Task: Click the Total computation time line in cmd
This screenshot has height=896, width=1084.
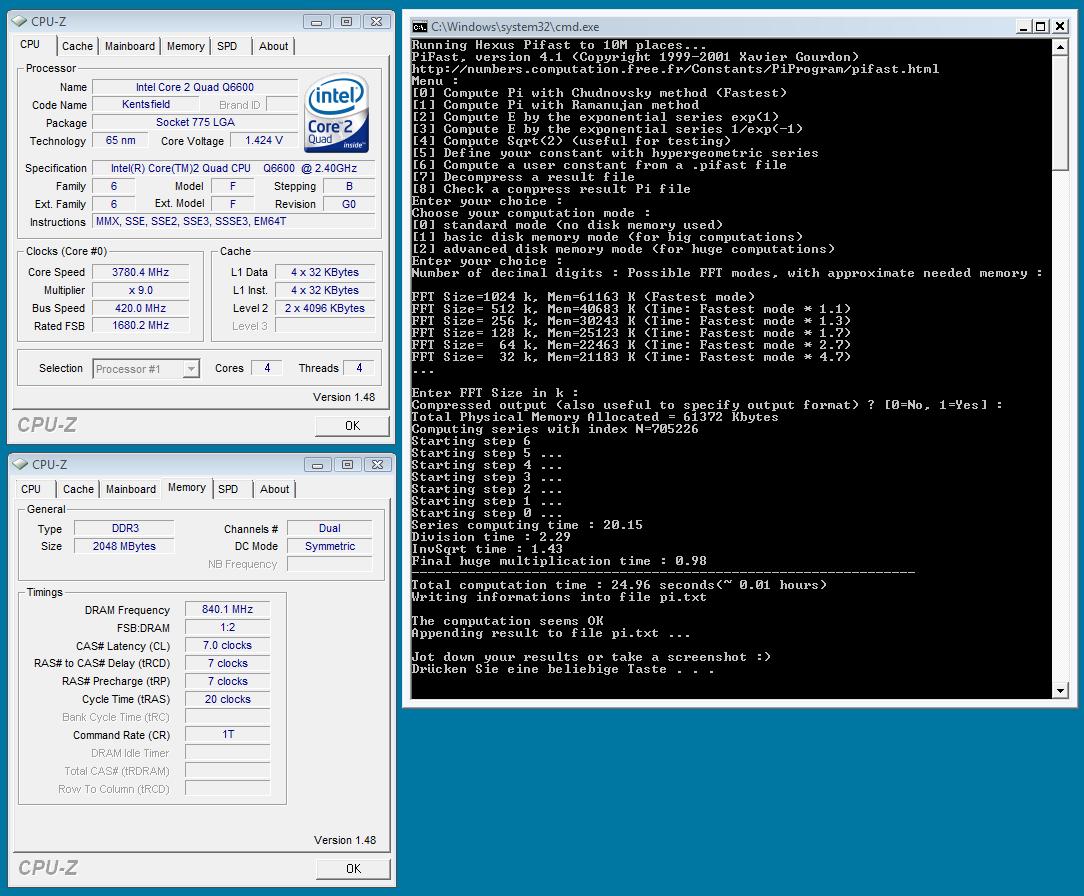Action: [x=619, y=585]
